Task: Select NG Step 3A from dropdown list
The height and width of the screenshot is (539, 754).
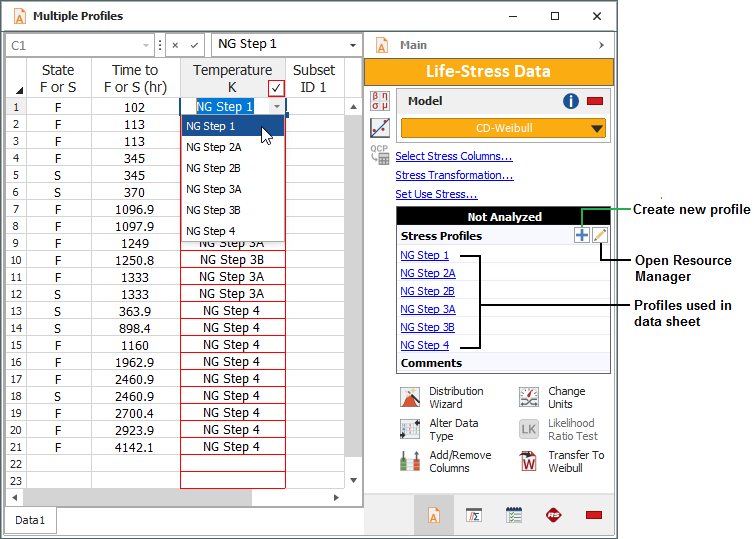Action: point(214,189)
